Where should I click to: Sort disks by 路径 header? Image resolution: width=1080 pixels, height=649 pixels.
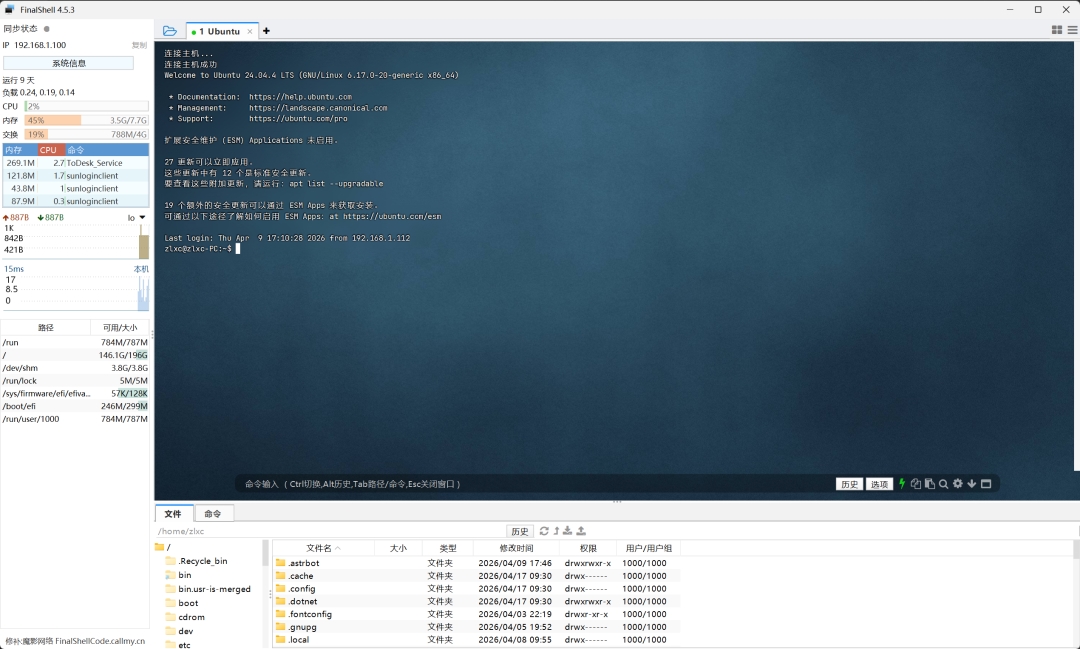click(x=45, y=328)
